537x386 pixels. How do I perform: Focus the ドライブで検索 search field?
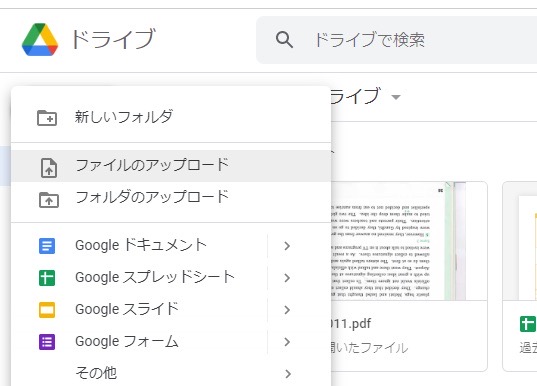click(397, 40)
